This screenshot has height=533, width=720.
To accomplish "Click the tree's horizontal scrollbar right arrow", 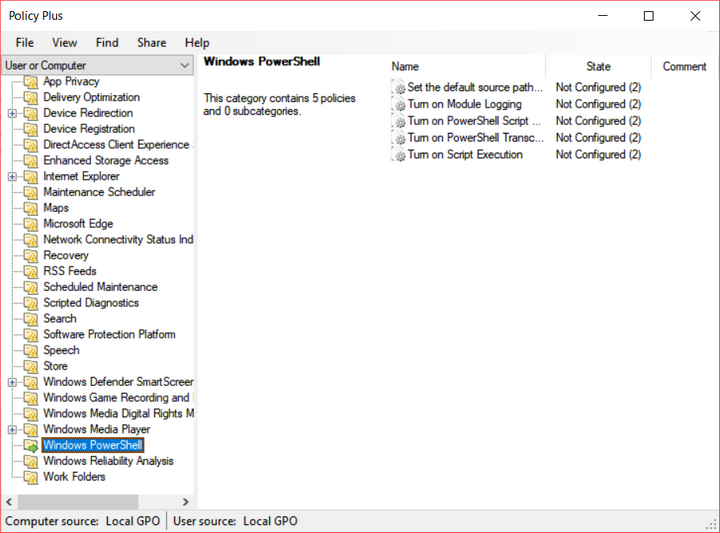I will (186, 502).
